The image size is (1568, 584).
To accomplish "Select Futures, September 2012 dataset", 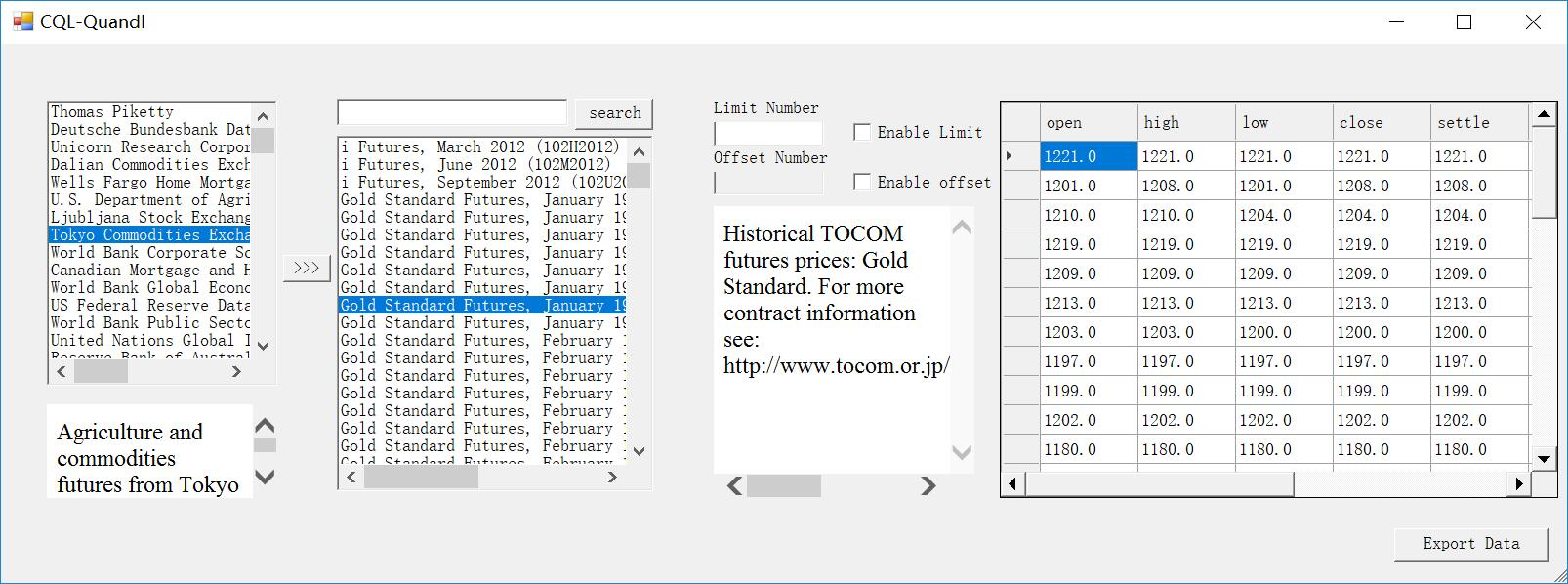I will tap(482, 182).
